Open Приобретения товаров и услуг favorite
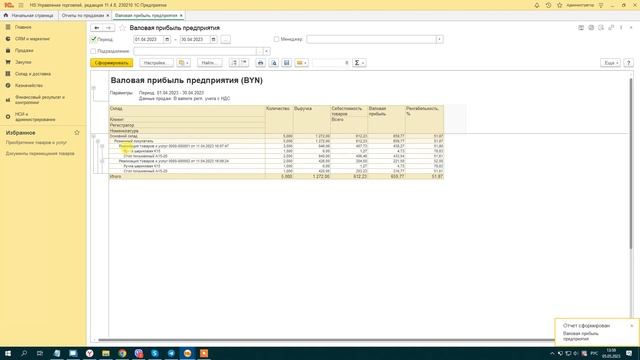This screenshot has width=640, height=360. coord(36,143)
